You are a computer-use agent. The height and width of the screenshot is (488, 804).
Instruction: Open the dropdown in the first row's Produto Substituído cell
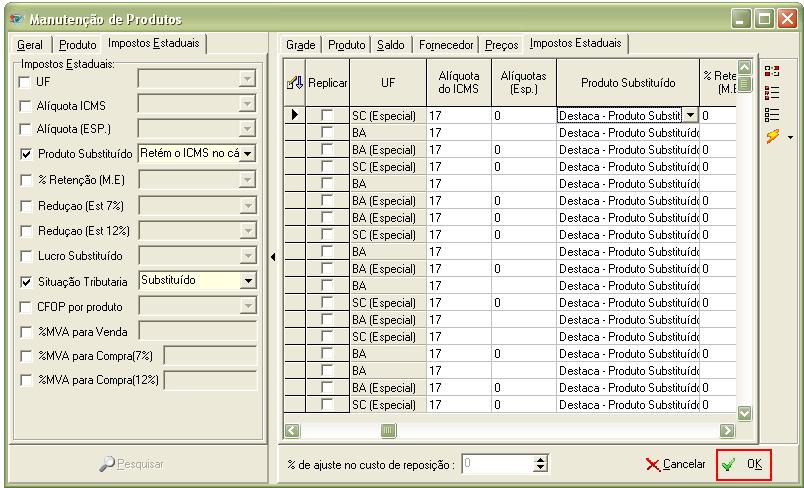691,115
